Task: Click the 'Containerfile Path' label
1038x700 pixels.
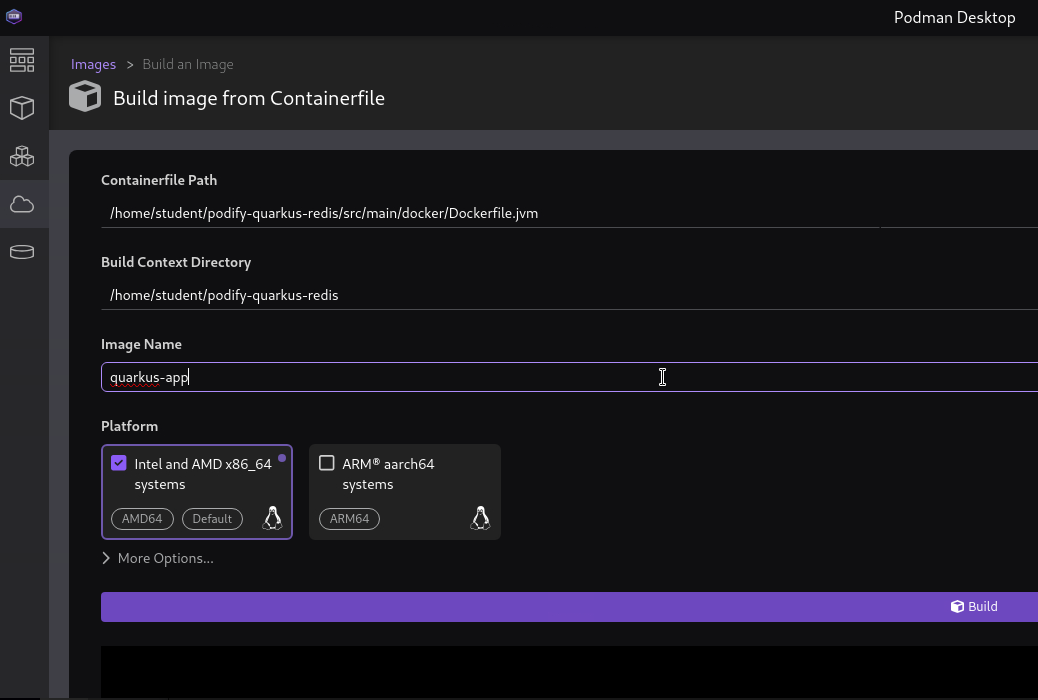Action: coord(159,180)
